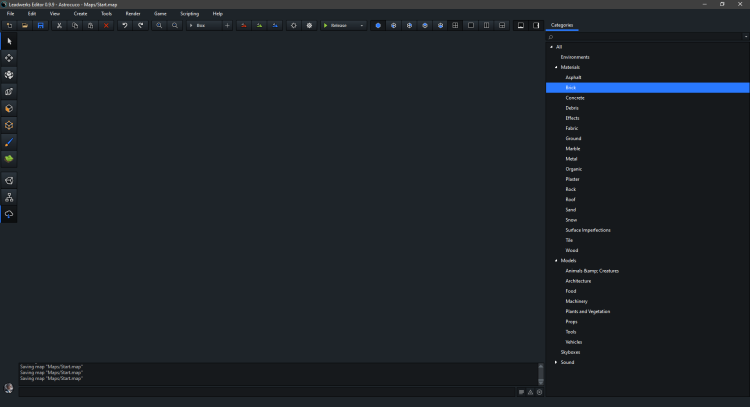The height and width of the screenshot is (407, 750).
Task: Pick the paintbrush tool
Action: [9, 142]
